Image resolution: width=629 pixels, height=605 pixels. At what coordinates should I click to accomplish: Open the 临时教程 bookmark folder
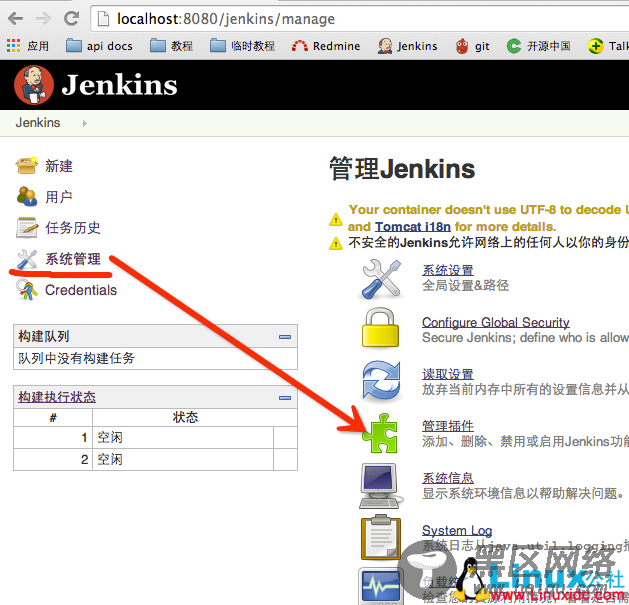242,46
